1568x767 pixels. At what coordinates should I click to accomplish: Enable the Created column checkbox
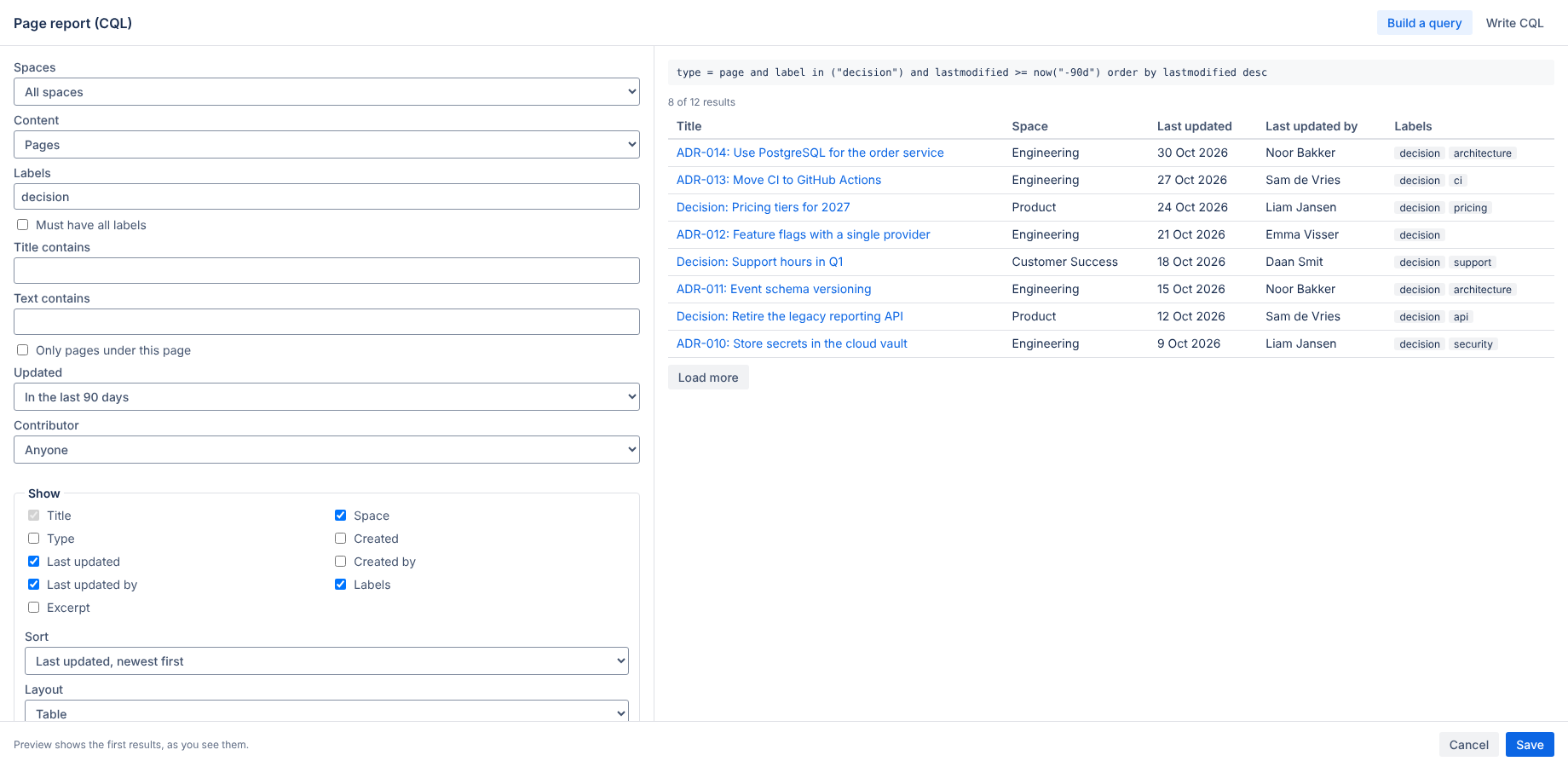pyautogui.click(x=341, y=539)
